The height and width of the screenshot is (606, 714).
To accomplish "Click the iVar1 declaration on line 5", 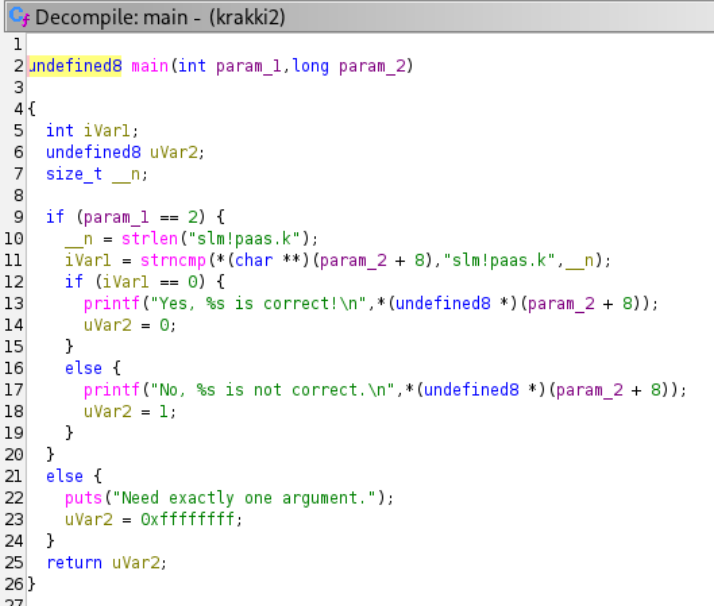I will (x=113, y=130).
